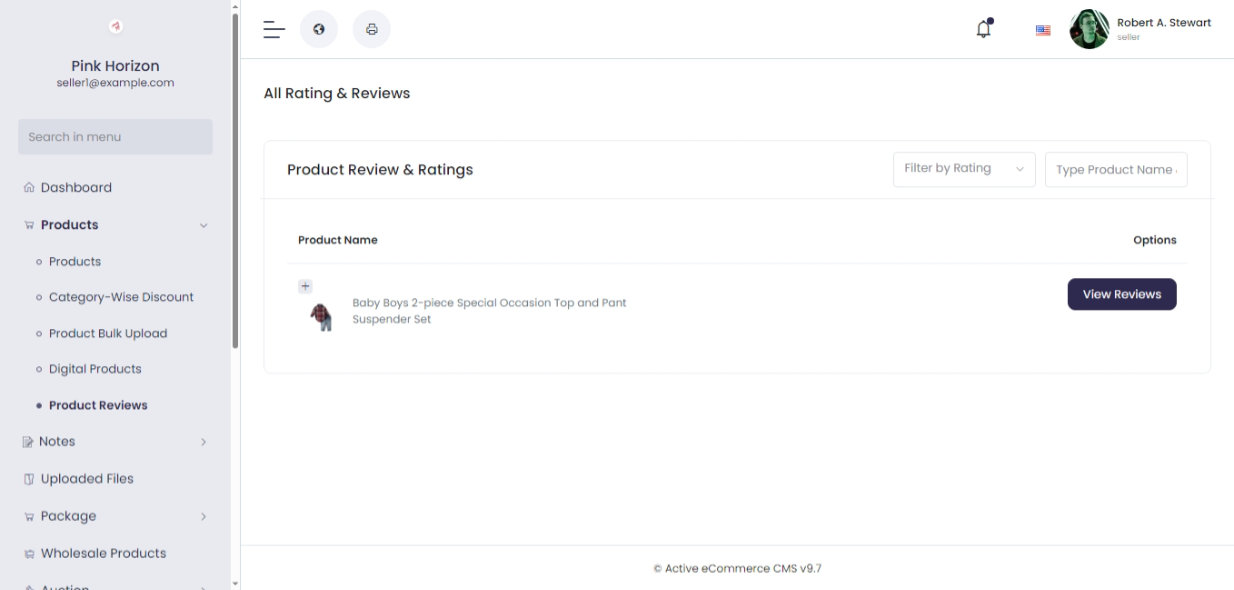Click the View Reviews button
Screen dimensions: 1234x590
tap(1122, 294)
